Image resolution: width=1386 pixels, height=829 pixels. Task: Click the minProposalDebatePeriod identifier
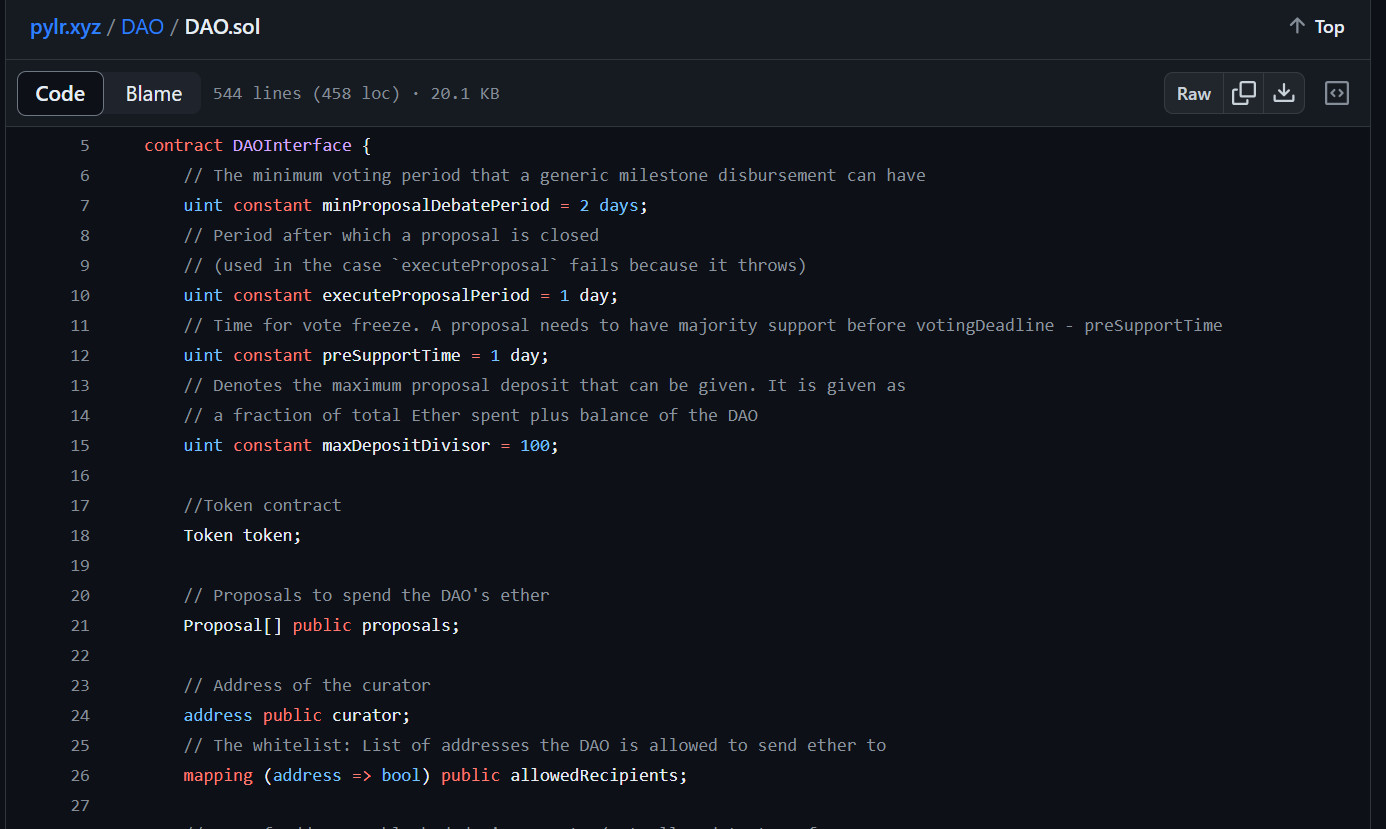pyautogui.click(x=435, y=206)
